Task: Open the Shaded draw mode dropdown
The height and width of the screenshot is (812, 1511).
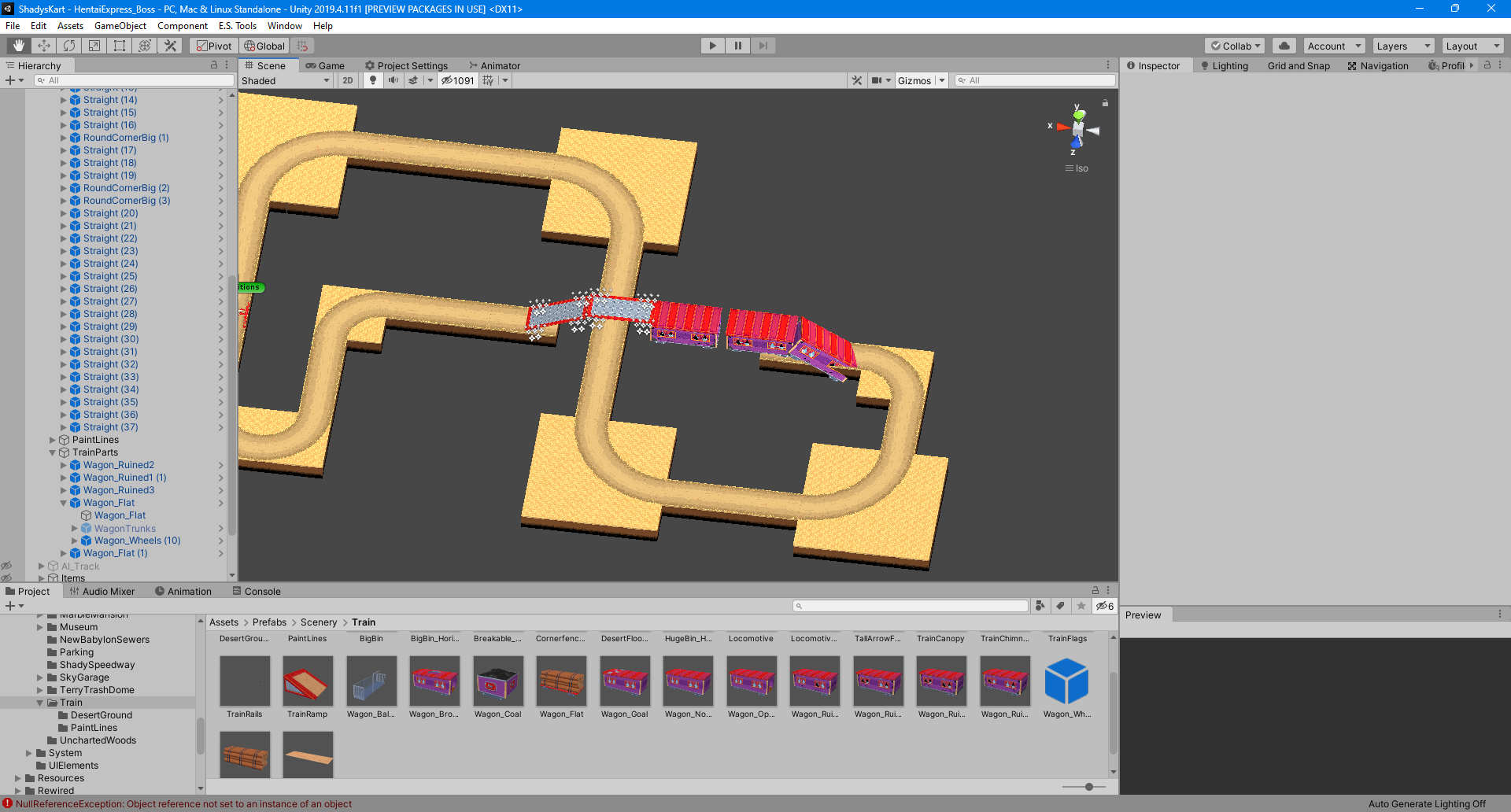Action: 285,80
